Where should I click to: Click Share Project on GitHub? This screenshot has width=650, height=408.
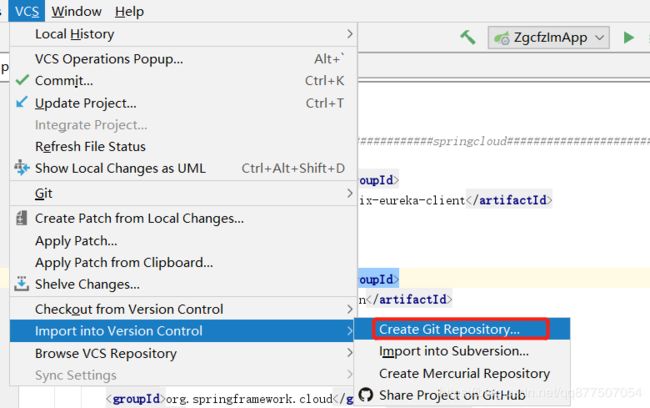coord(462,395)
